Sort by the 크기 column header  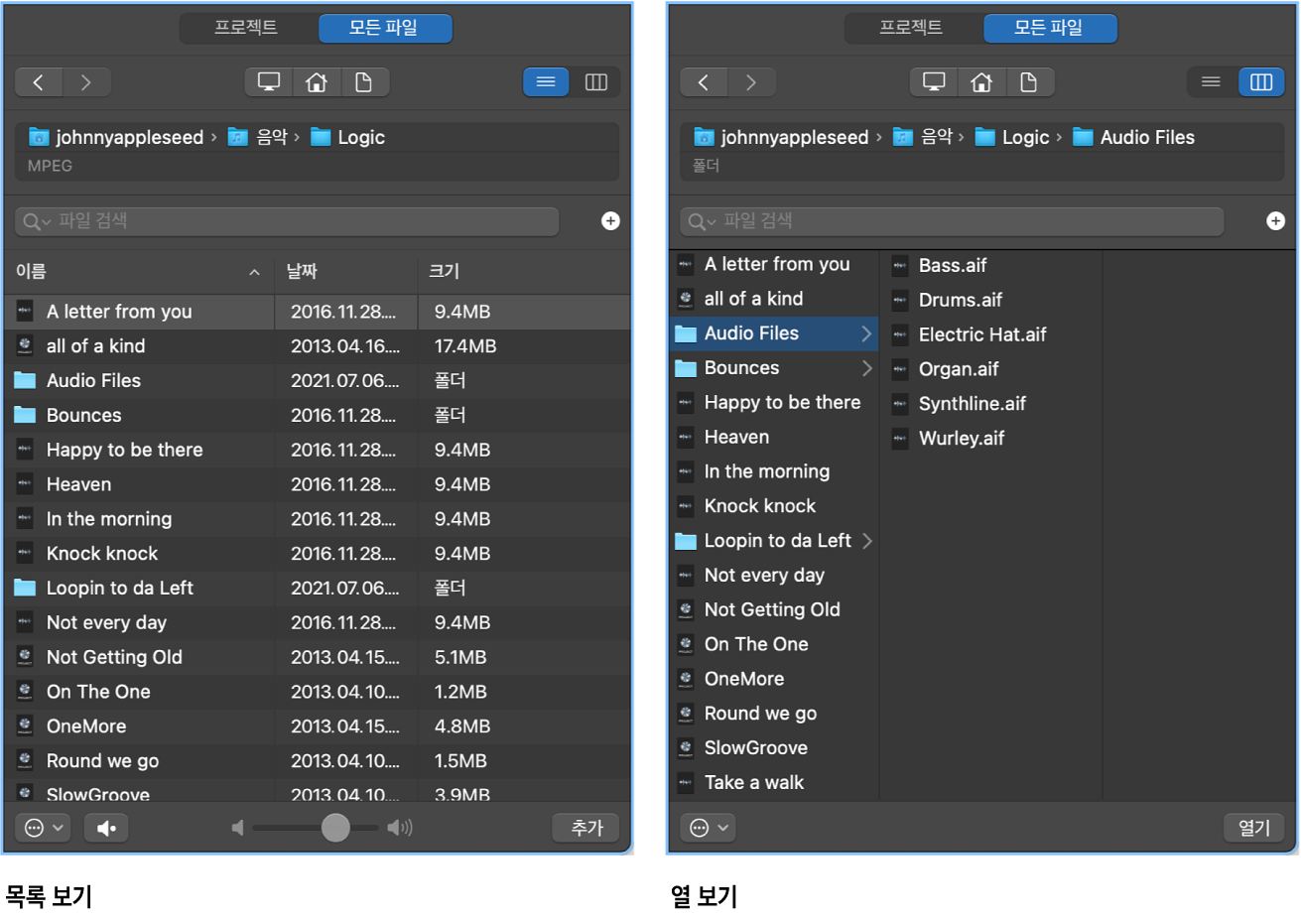coord(524,272)
